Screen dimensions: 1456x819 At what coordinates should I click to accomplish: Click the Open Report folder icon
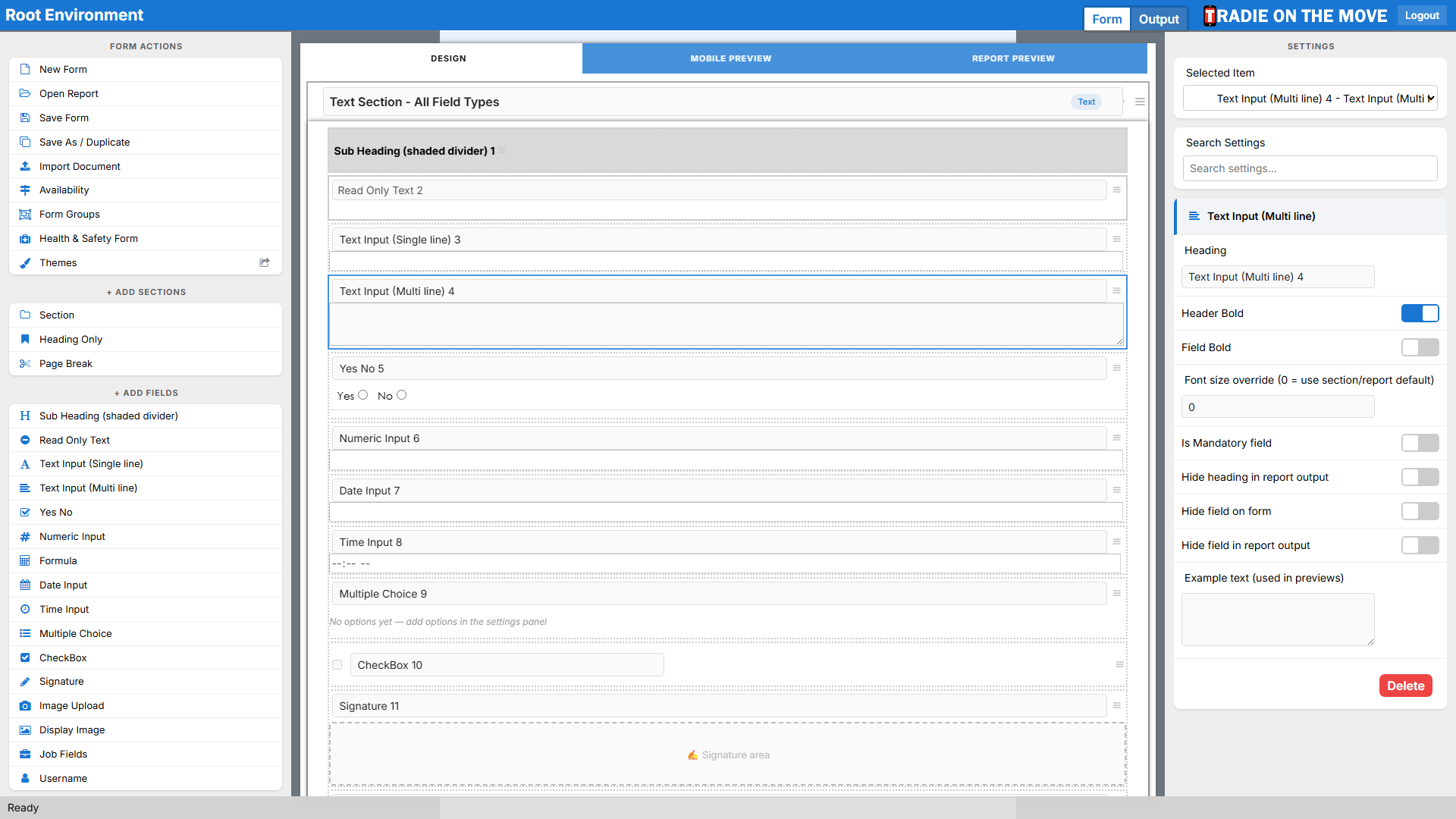(25, 93)
